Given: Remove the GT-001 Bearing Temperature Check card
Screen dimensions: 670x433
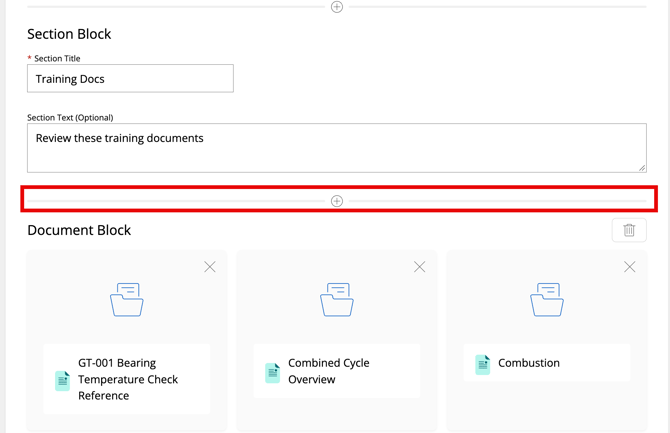Looking at the screenshot, I should (x=210, y=267).
